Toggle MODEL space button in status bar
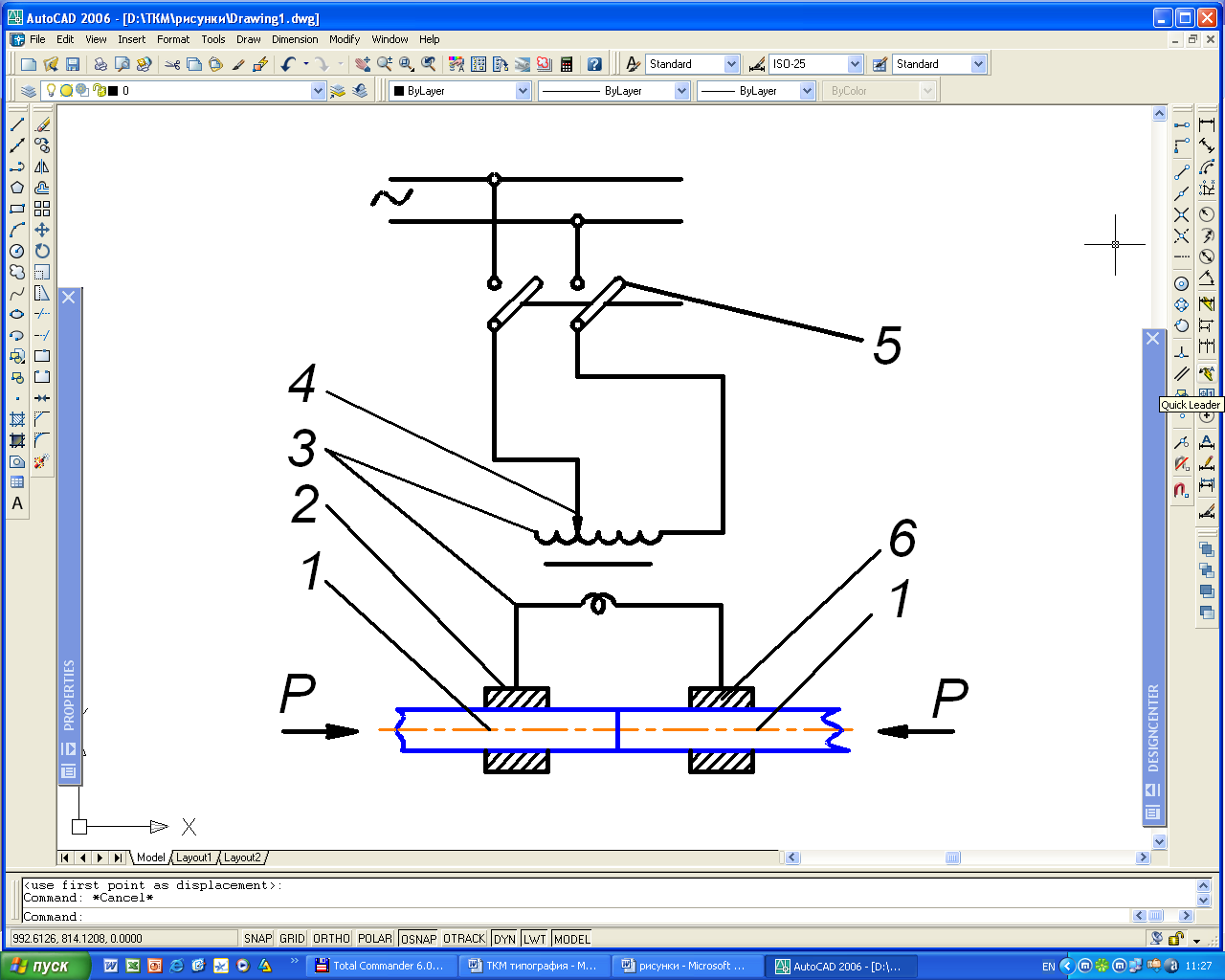Viewport: 1225px width, 980px height. tap(571, 939)
